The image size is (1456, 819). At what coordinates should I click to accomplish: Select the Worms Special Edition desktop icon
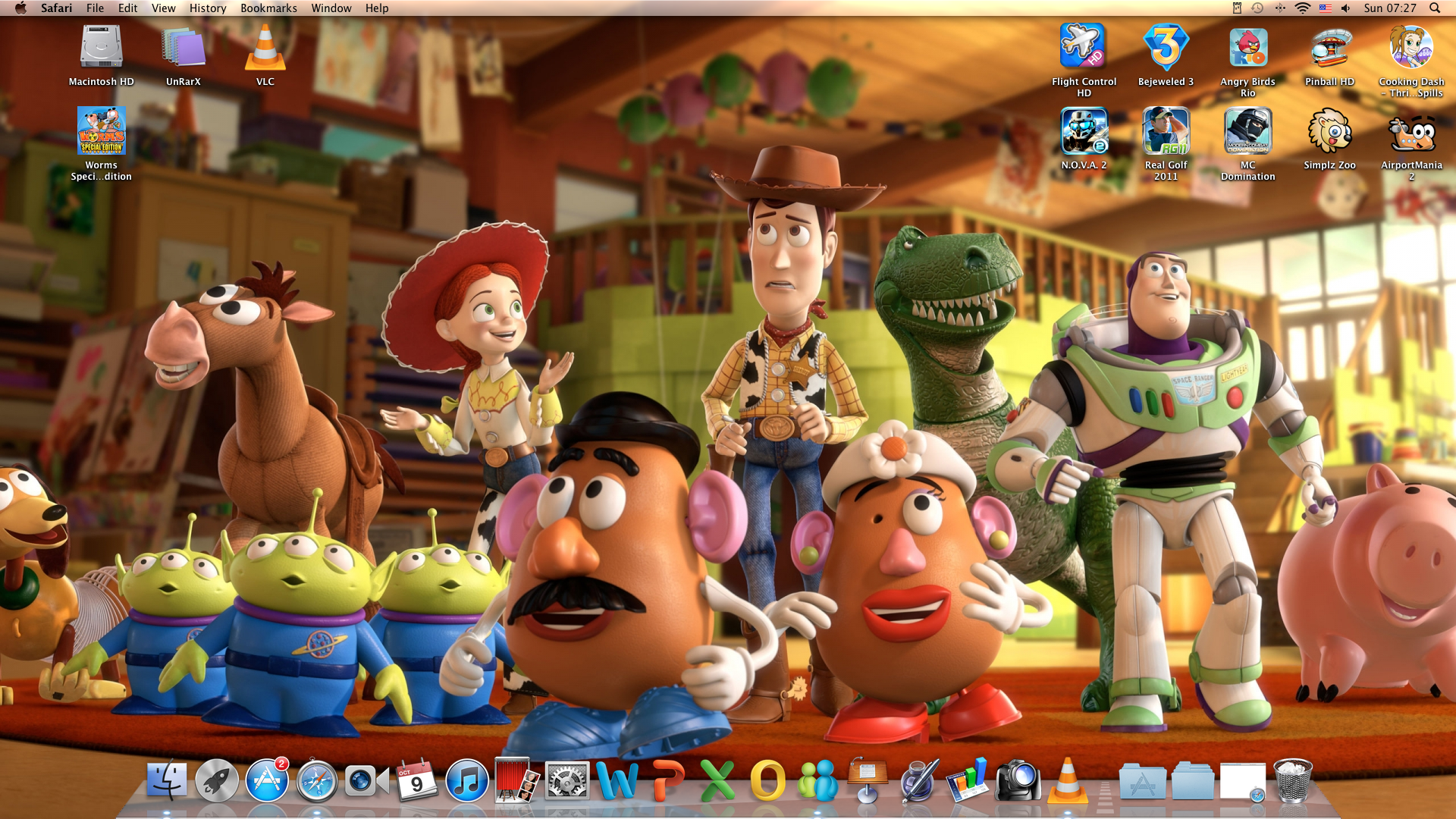click(x=101, y=131)
